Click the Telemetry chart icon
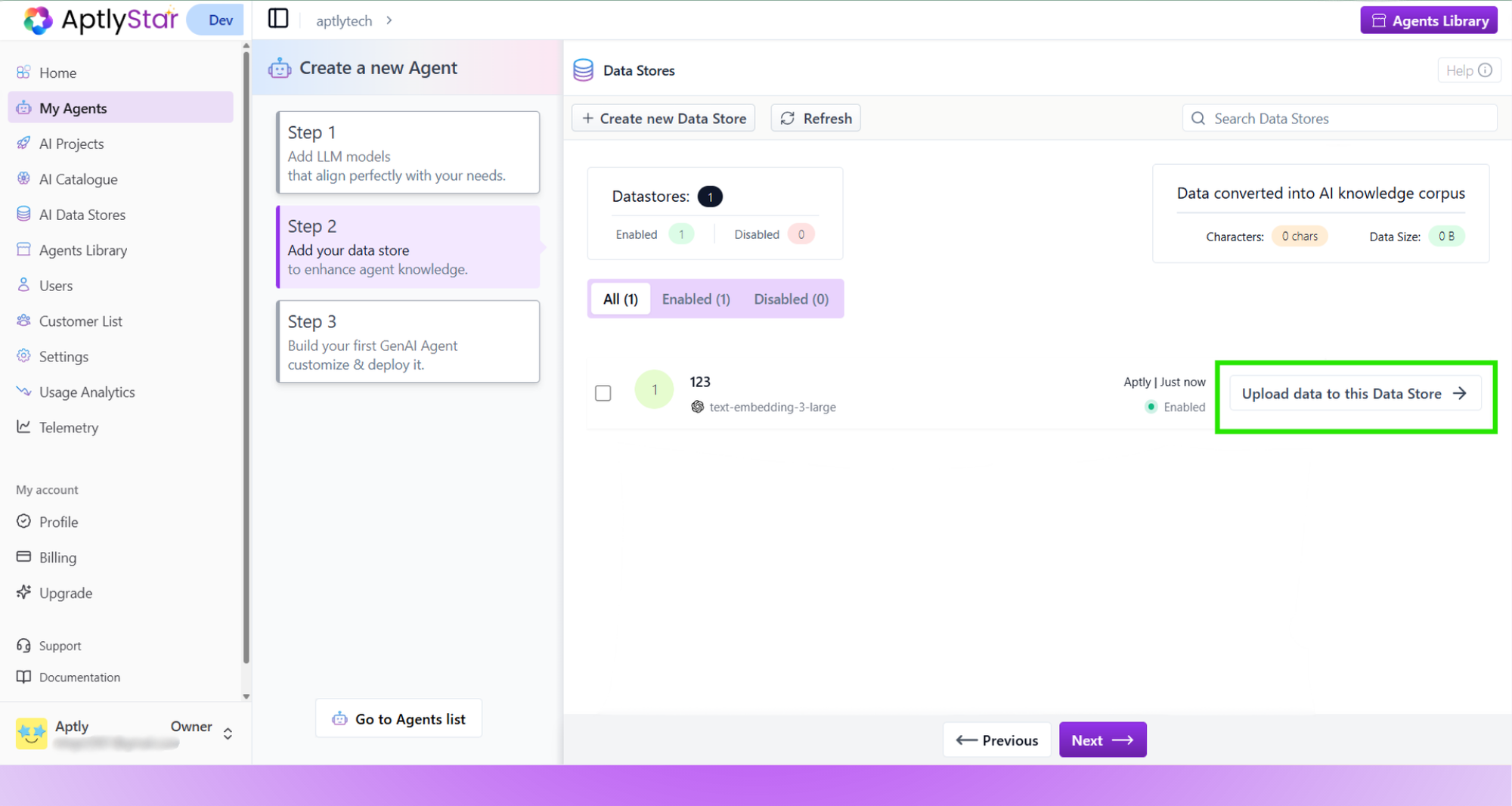Screen dimensions: 1512x806 tap(23, 427)
